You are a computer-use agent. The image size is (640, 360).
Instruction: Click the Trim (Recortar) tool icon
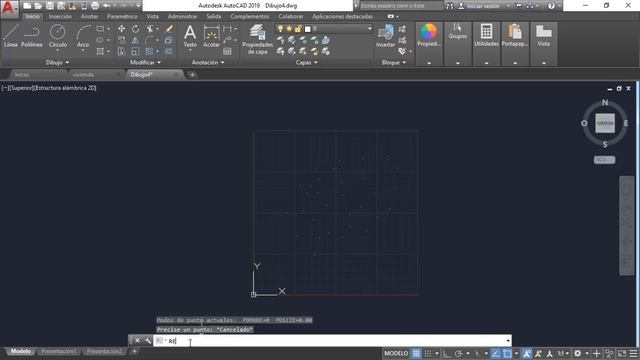149,29
